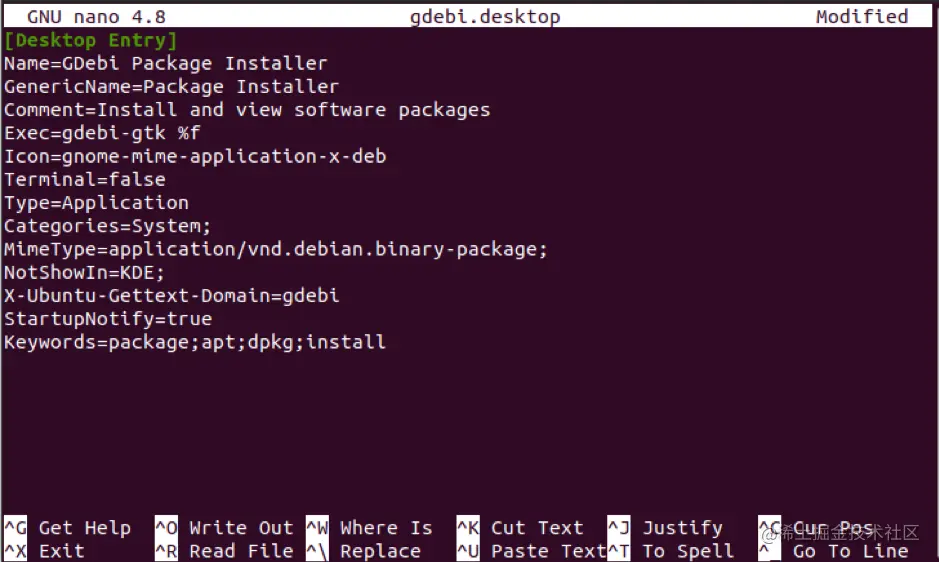Screen dimensions: 939x562
Task: Click the Modified status indicator
Action: [862, 16]
